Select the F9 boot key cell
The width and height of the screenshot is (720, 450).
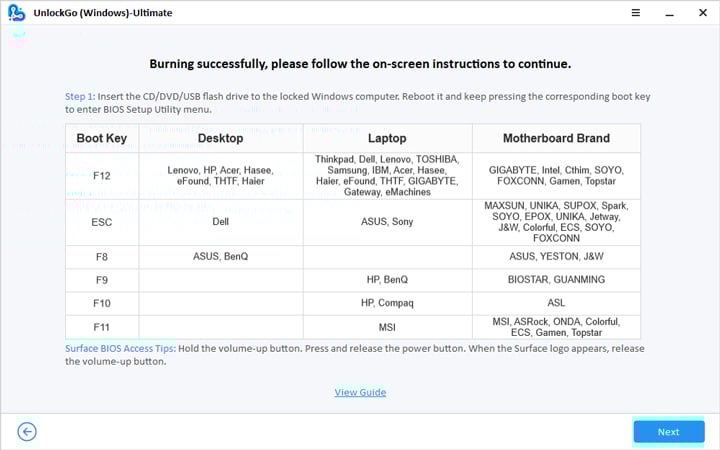pos(102,280)
